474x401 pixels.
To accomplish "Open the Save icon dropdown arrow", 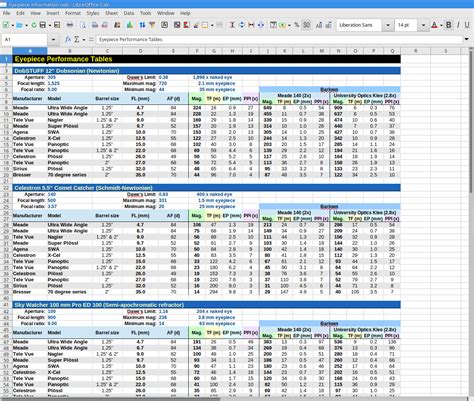I will pos(50,25).
